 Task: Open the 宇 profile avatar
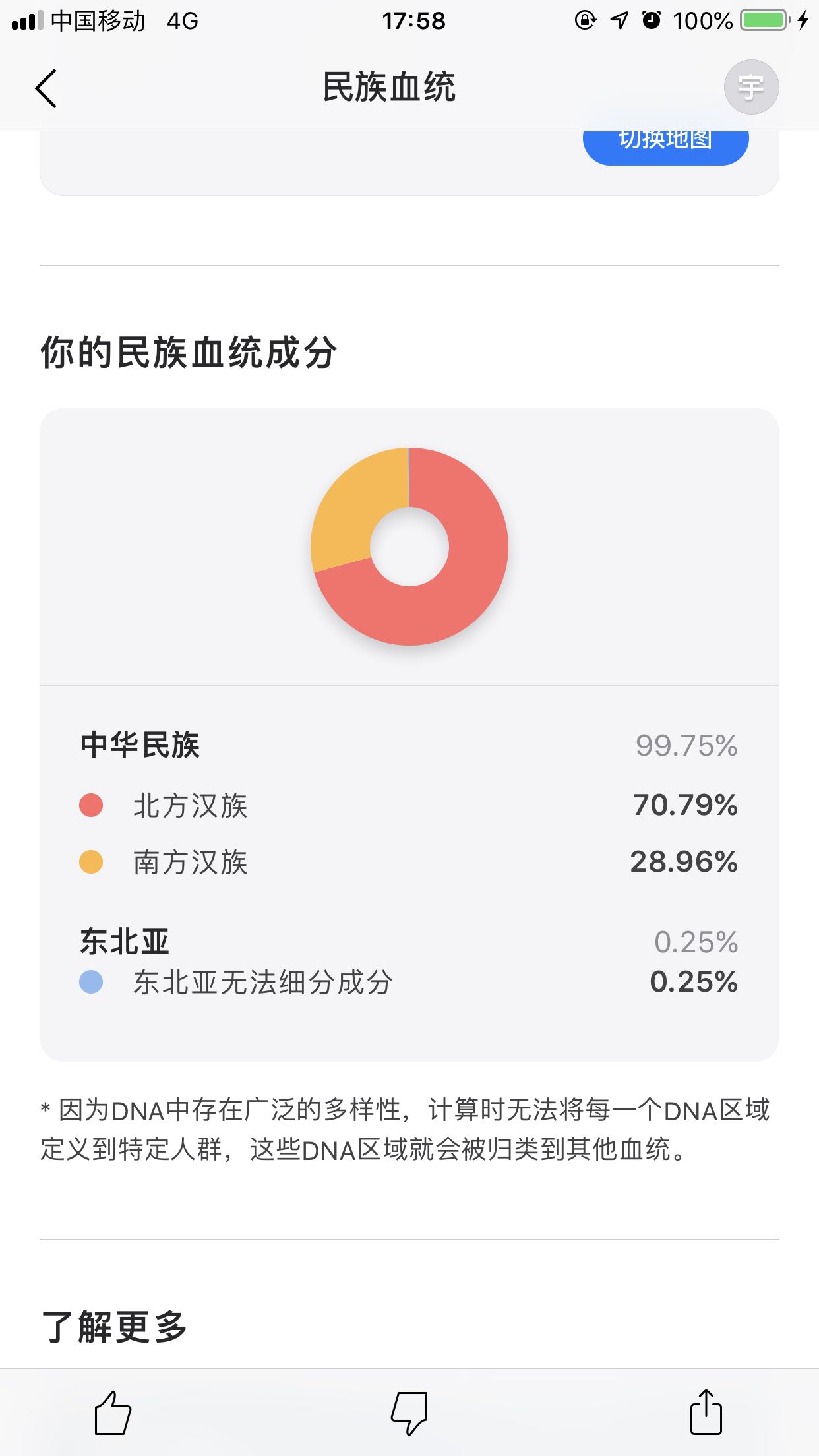coord(751,87)
